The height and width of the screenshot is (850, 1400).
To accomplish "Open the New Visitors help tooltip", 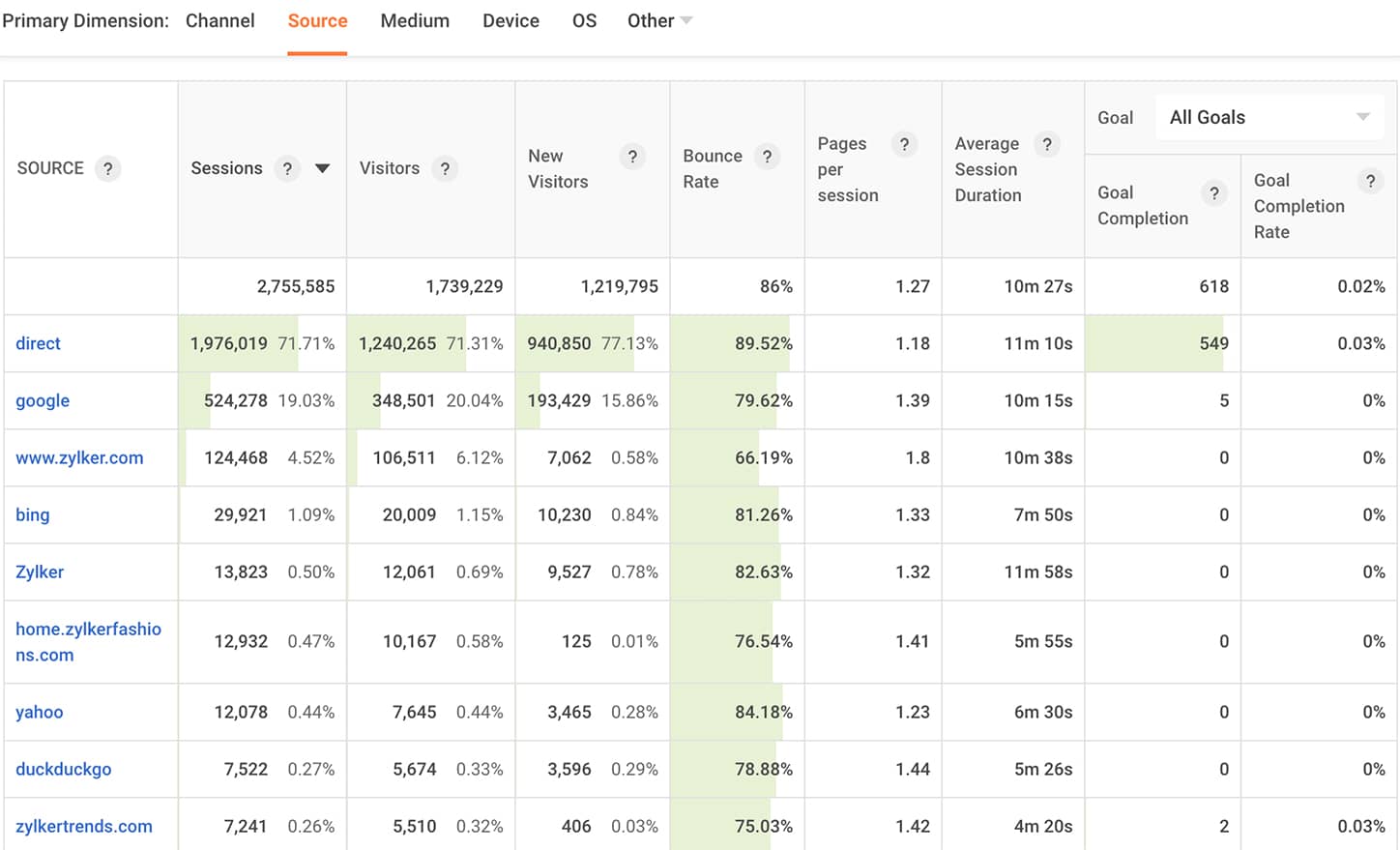I will (x=632, y=156).
